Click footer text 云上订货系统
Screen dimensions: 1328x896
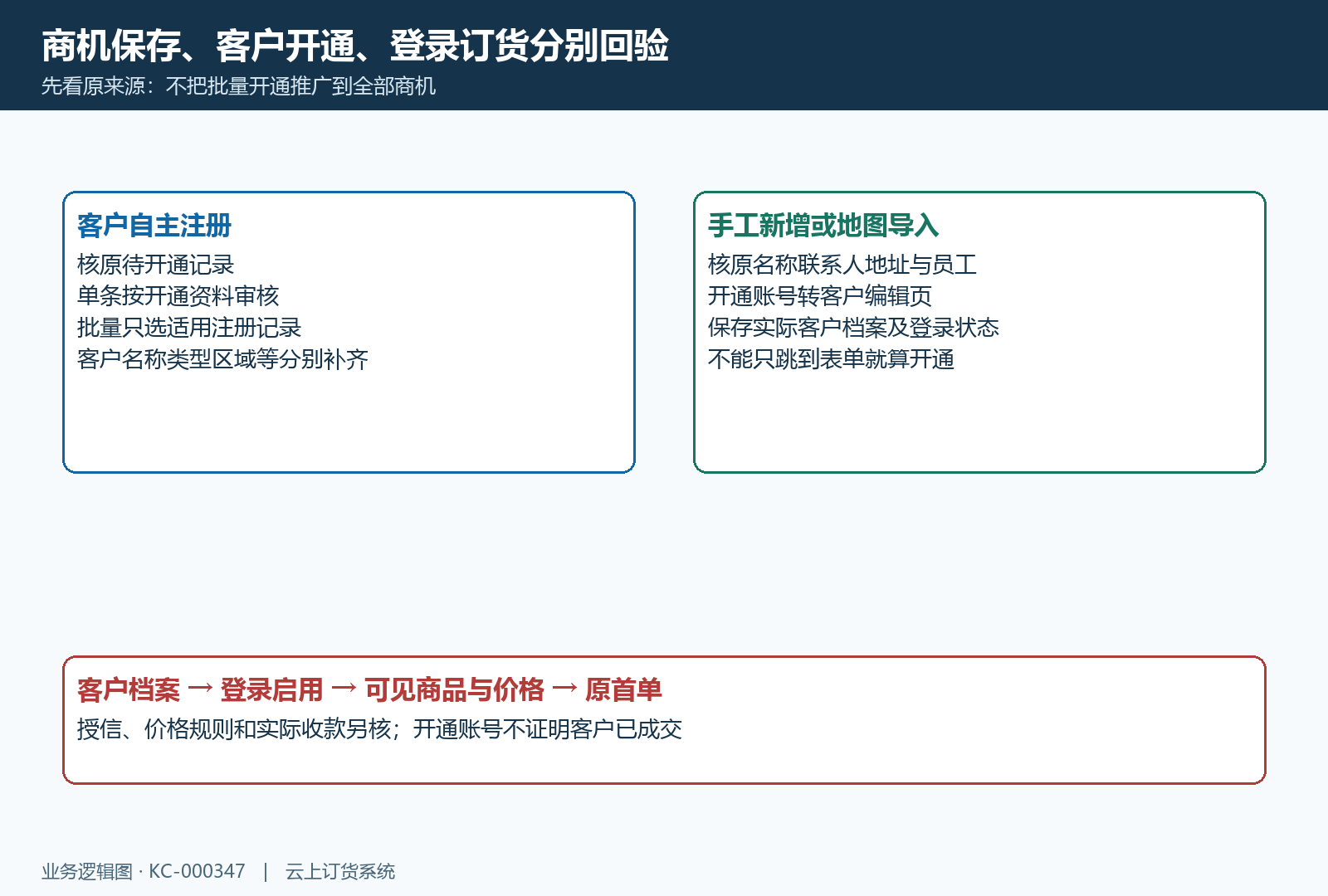pyautogui.click(x=340, y=872)
